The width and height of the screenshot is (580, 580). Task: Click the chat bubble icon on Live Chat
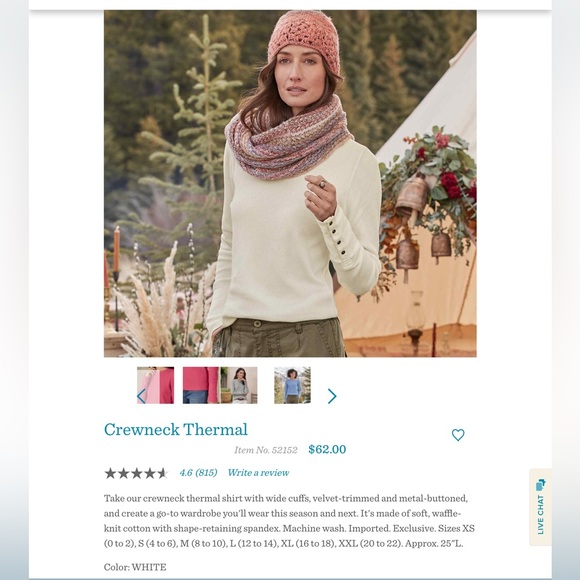[x=541, y=485]
